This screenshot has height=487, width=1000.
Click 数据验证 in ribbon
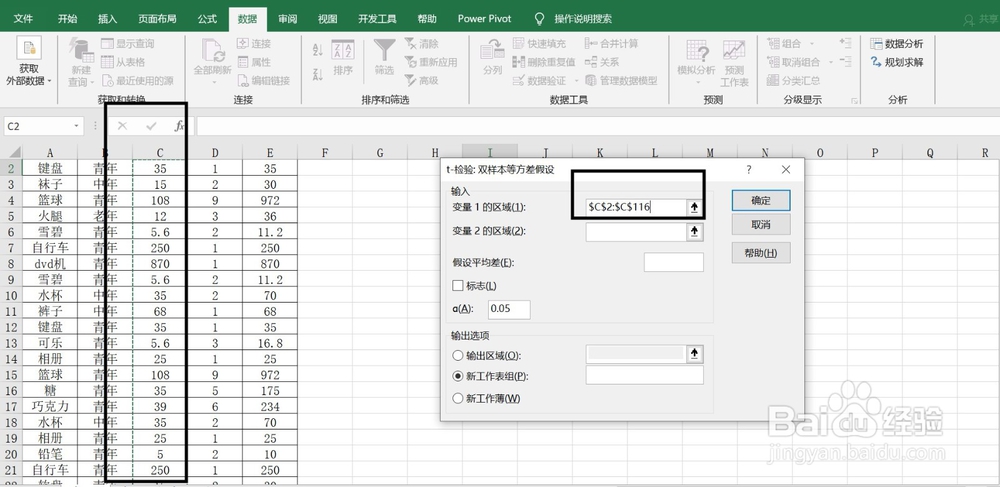click(539, 80)
